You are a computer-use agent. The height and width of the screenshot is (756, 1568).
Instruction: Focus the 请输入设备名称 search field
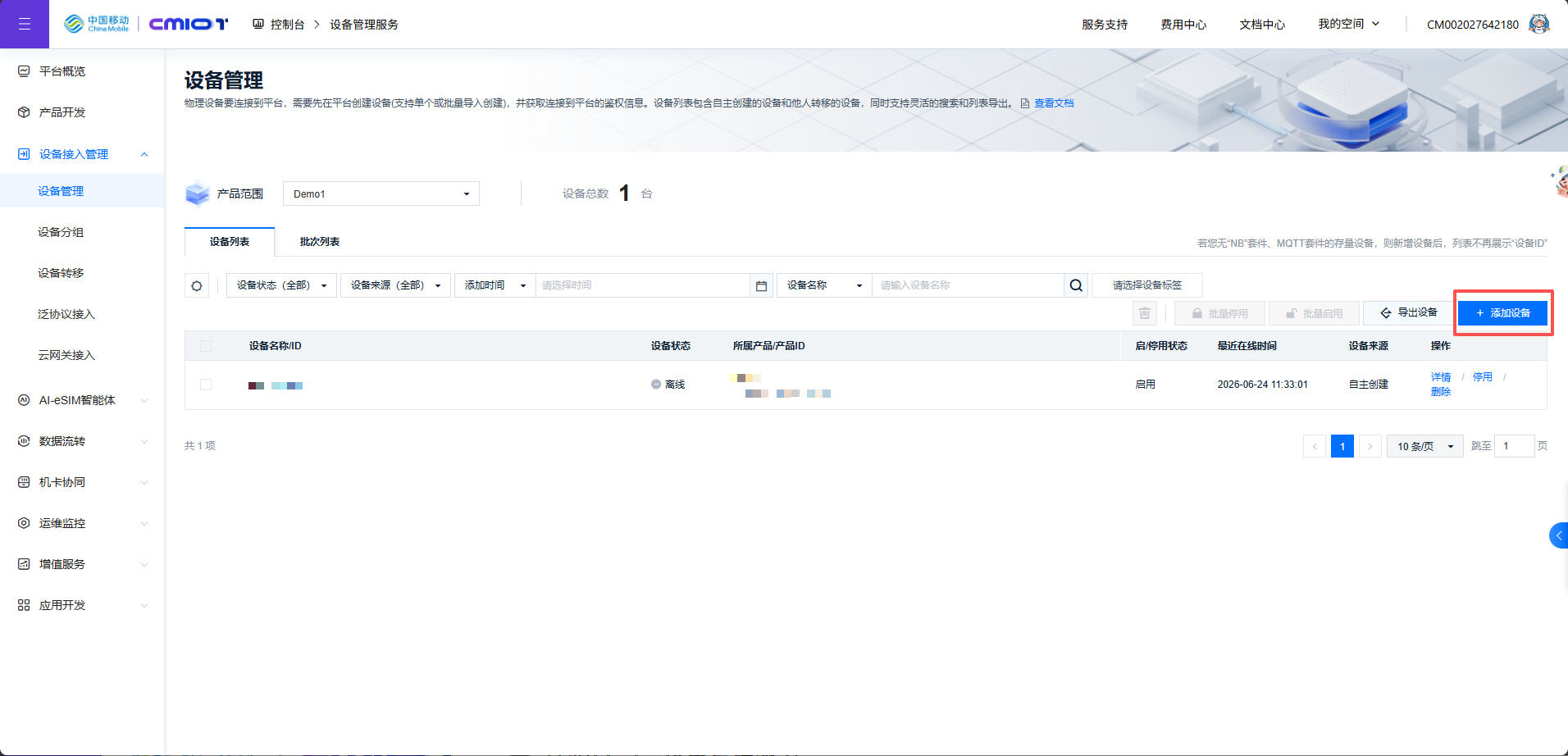click(969, 285)
